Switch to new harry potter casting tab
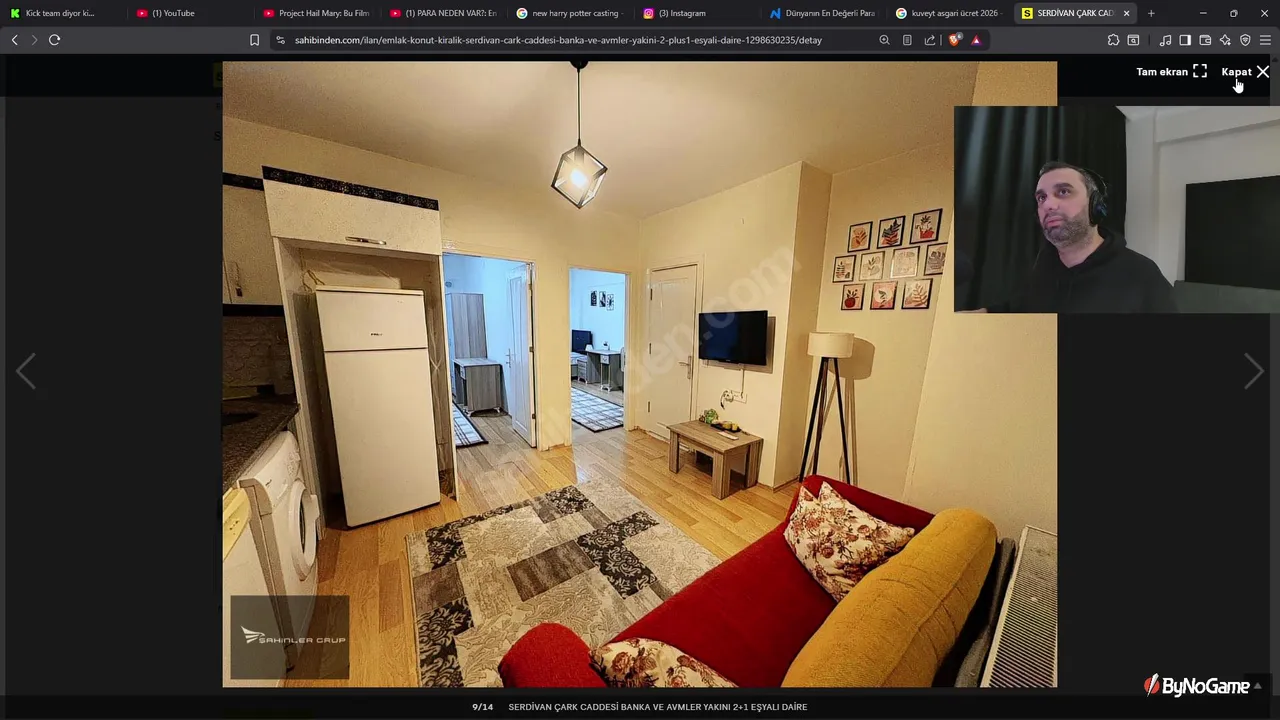Viewport: 1280px width, 720px height. (x=570, y=13)
